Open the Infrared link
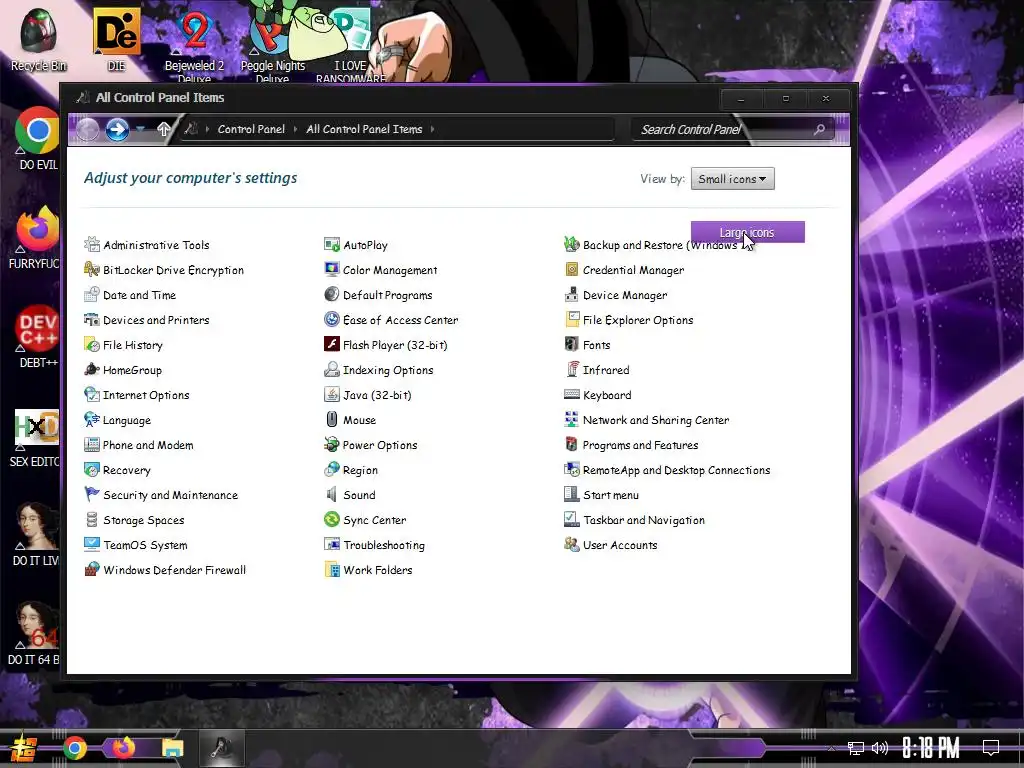The width and height of the screenshot is (1024, 768). click(x=606, y=370)
